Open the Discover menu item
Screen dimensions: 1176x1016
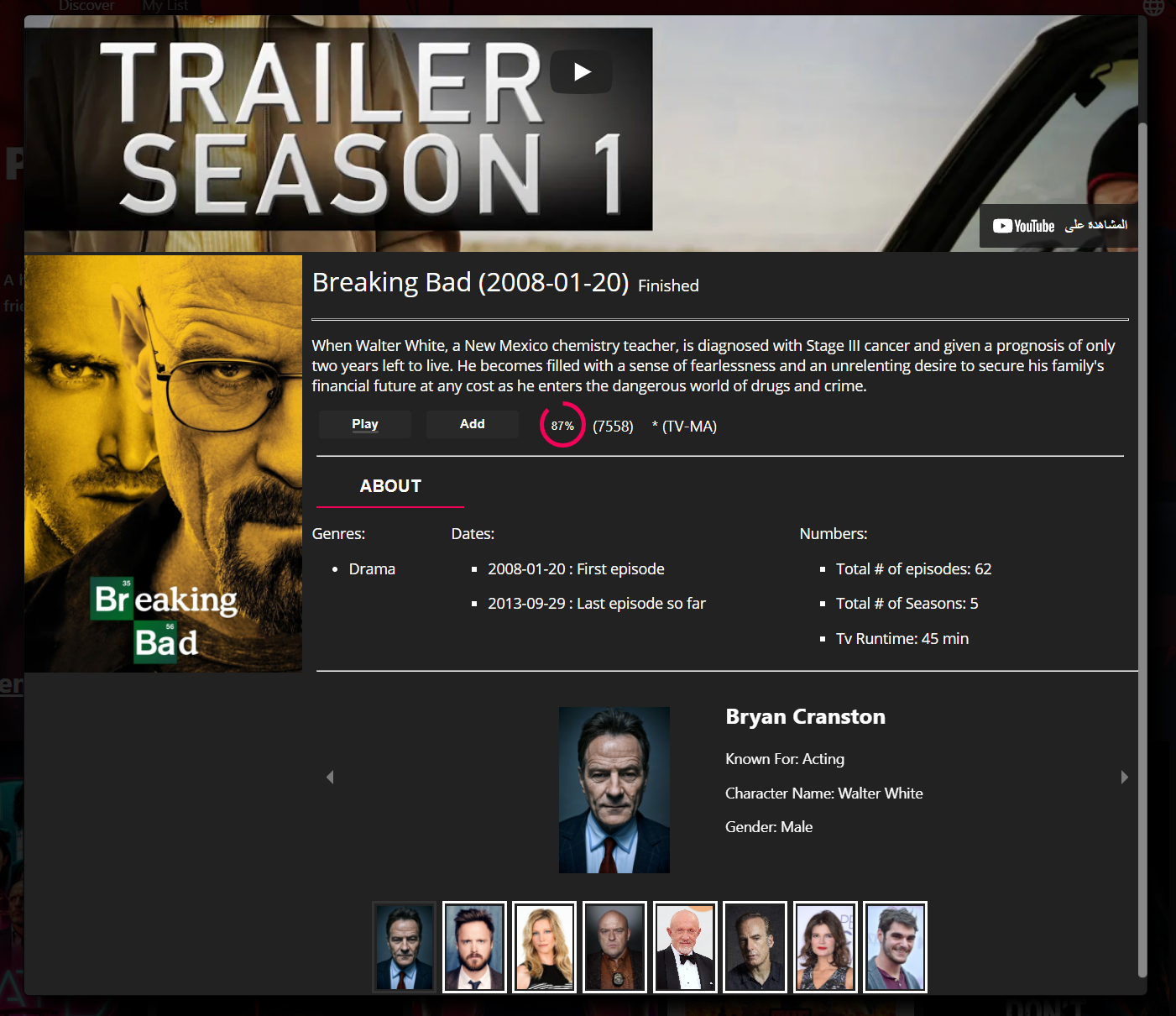86,6
